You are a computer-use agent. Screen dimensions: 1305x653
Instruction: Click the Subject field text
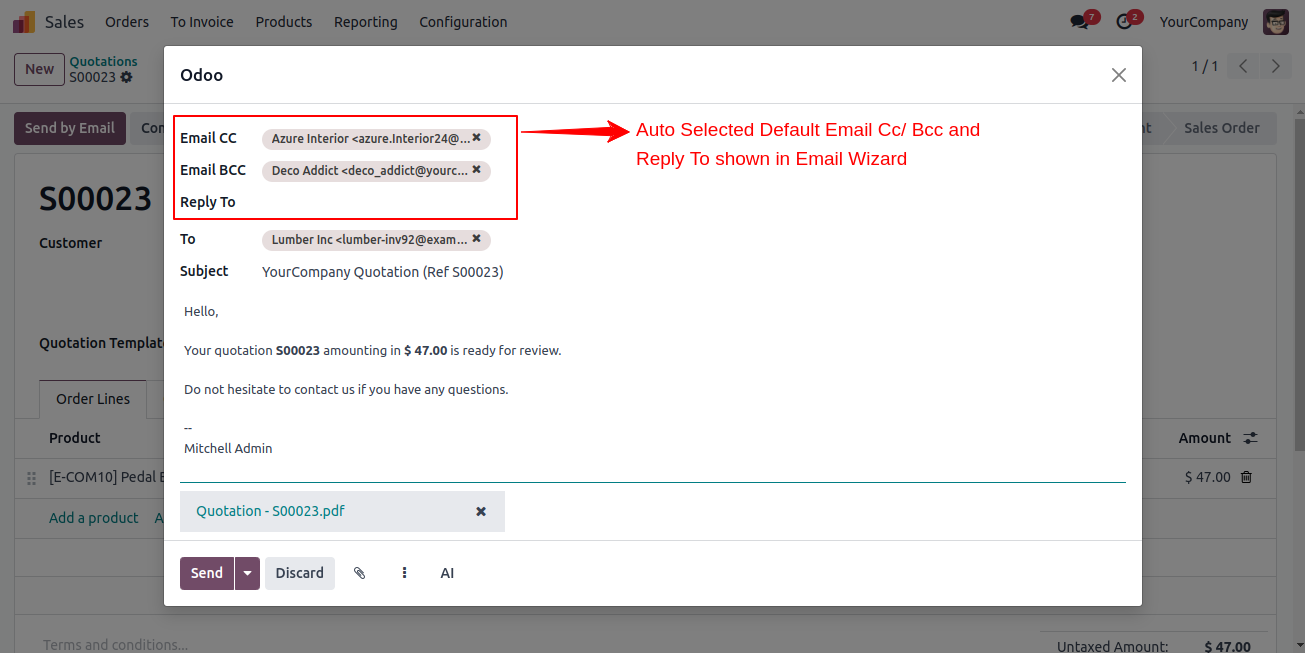(x=383, y=272)
